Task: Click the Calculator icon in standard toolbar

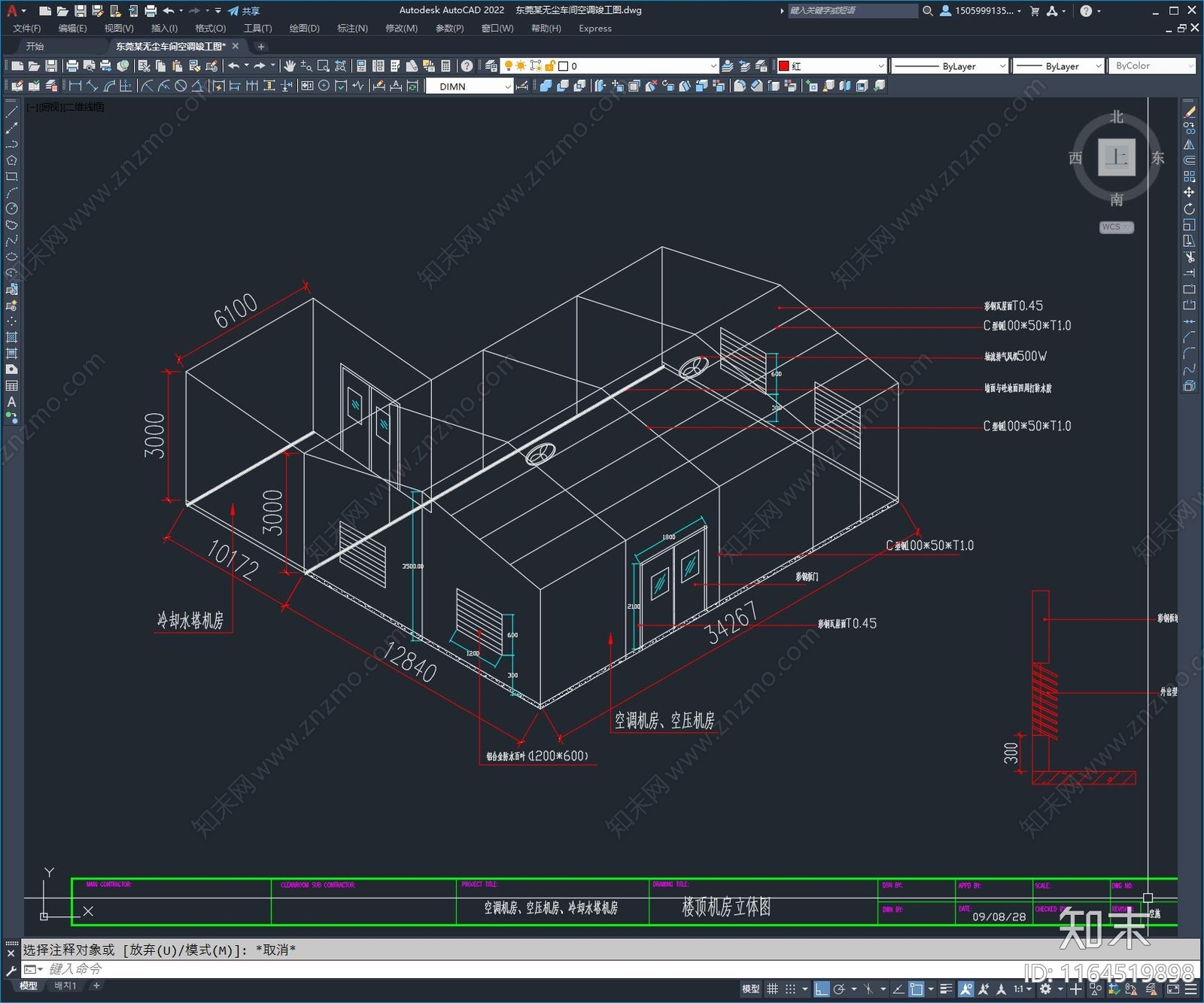Action: click(445, 66)
